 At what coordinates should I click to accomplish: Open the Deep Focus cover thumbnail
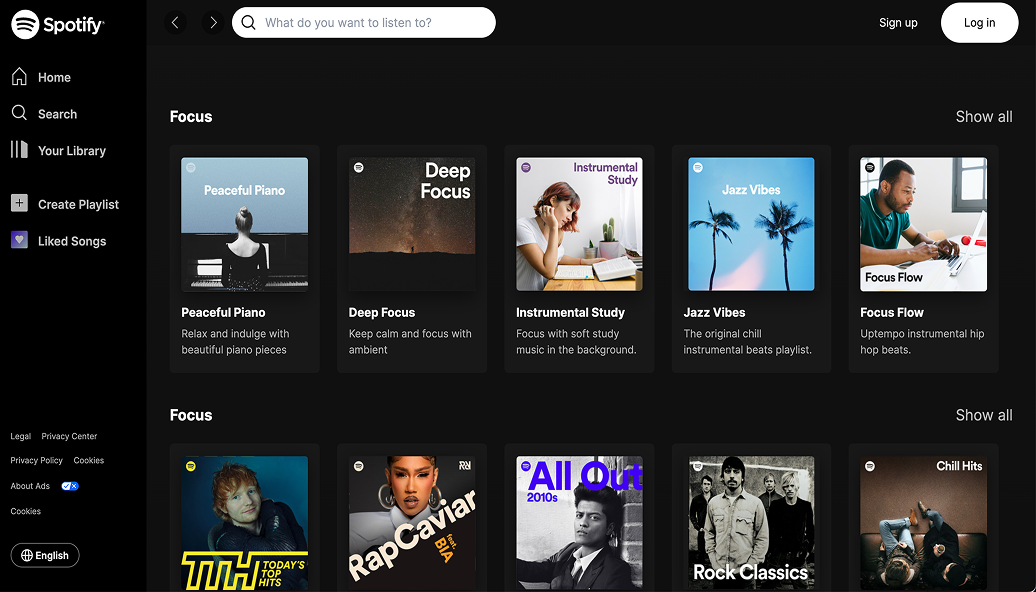pos(412,224)
